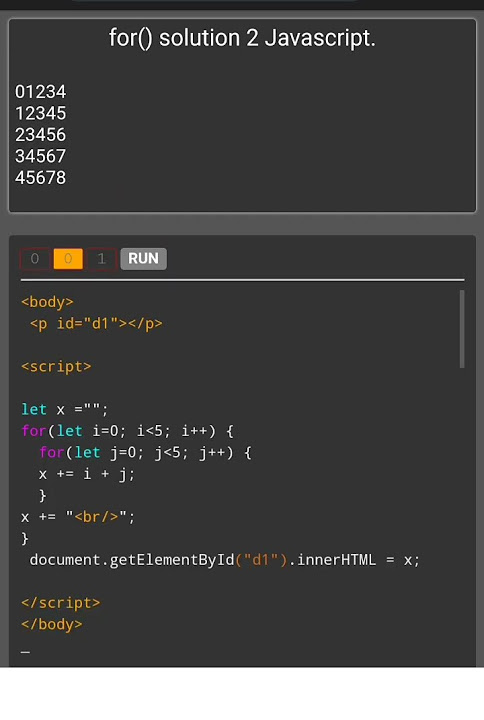This screenshot has width=484, height=720.
Task: Click the outer for loop line with i<5
Action: (x=128, y=431)
